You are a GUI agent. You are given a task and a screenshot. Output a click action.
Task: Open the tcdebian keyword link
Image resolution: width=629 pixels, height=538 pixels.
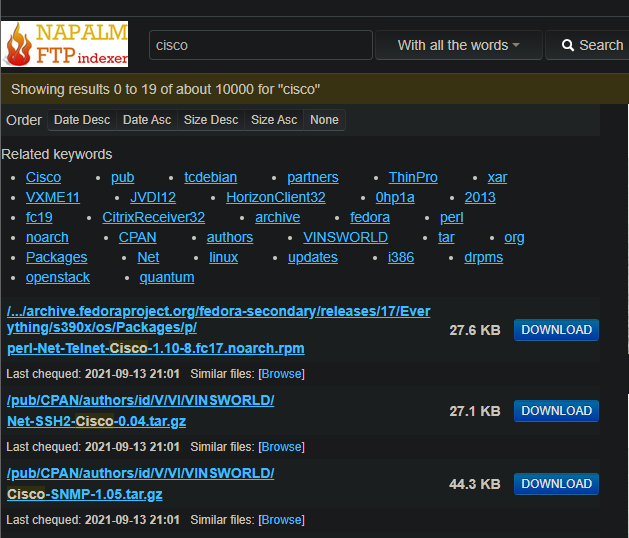click(211, 177)
